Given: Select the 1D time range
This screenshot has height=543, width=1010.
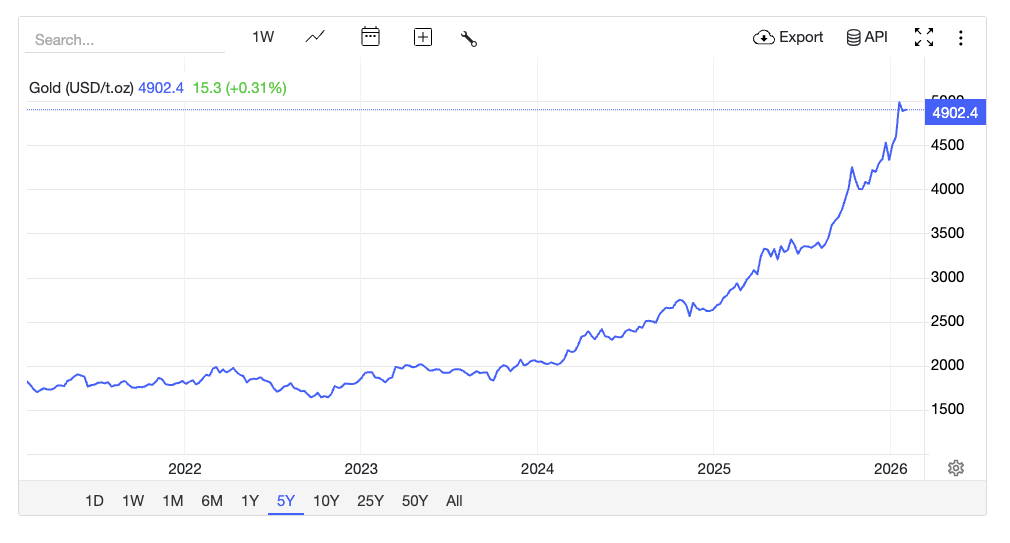Looking at the screenshot, I should [94, 501].
